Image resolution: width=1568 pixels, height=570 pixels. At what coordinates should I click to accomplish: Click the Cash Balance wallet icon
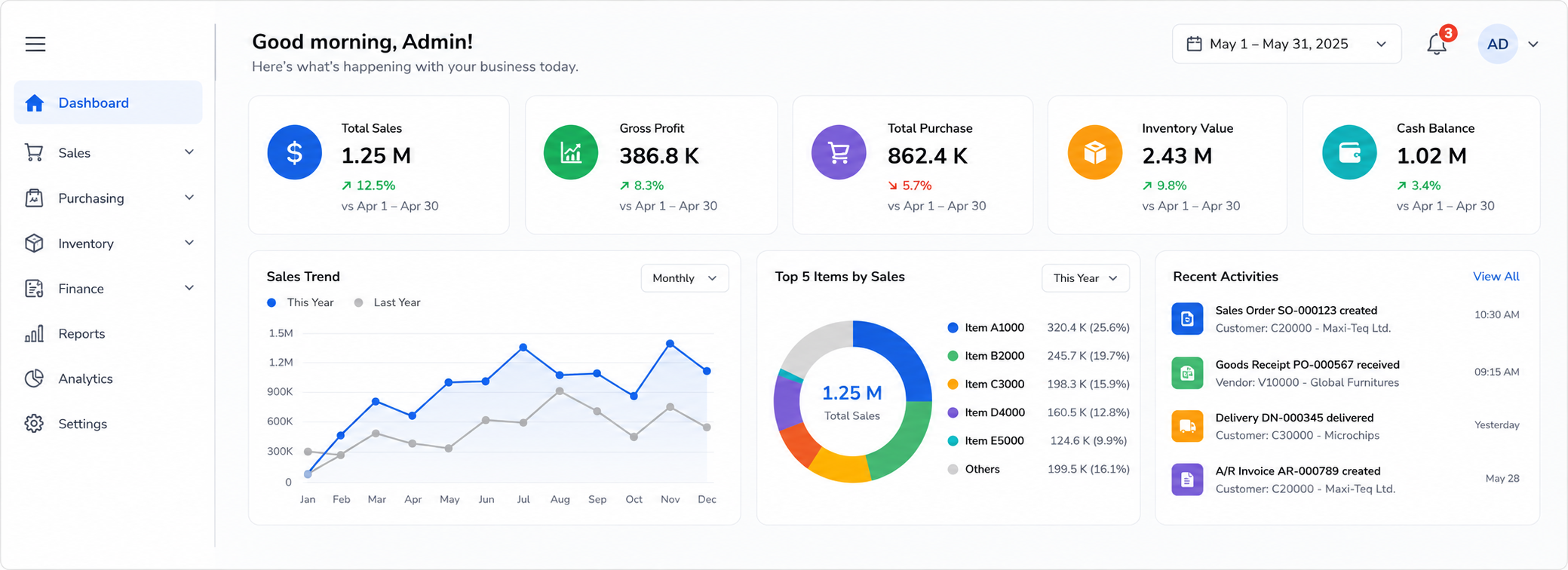[1349, 152]
